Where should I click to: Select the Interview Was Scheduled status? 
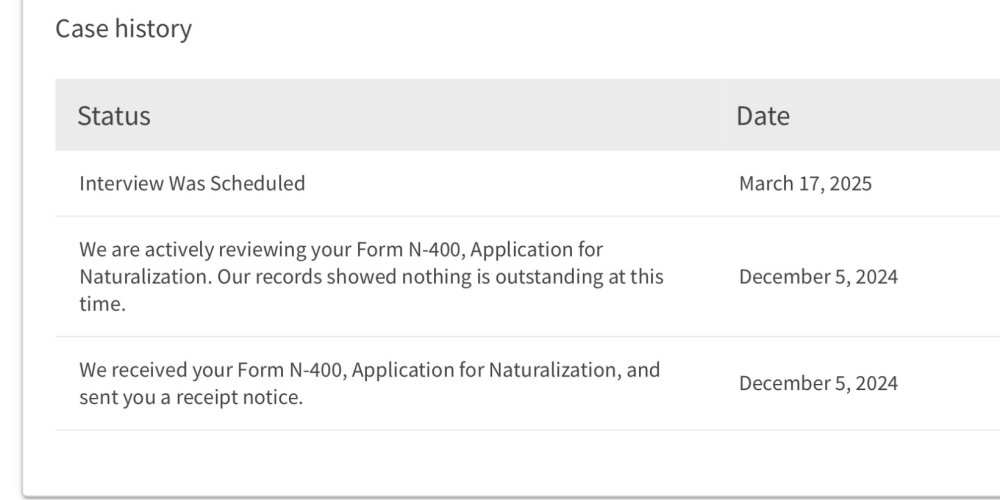tap(192, 184)
